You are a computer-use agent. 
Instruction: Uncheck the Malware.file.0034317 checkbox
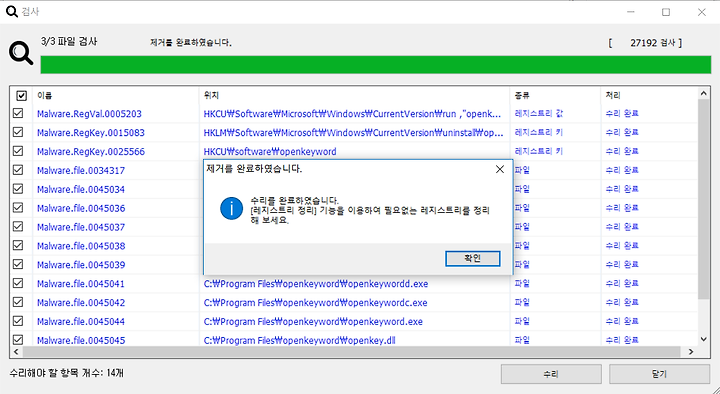(18, 169)
